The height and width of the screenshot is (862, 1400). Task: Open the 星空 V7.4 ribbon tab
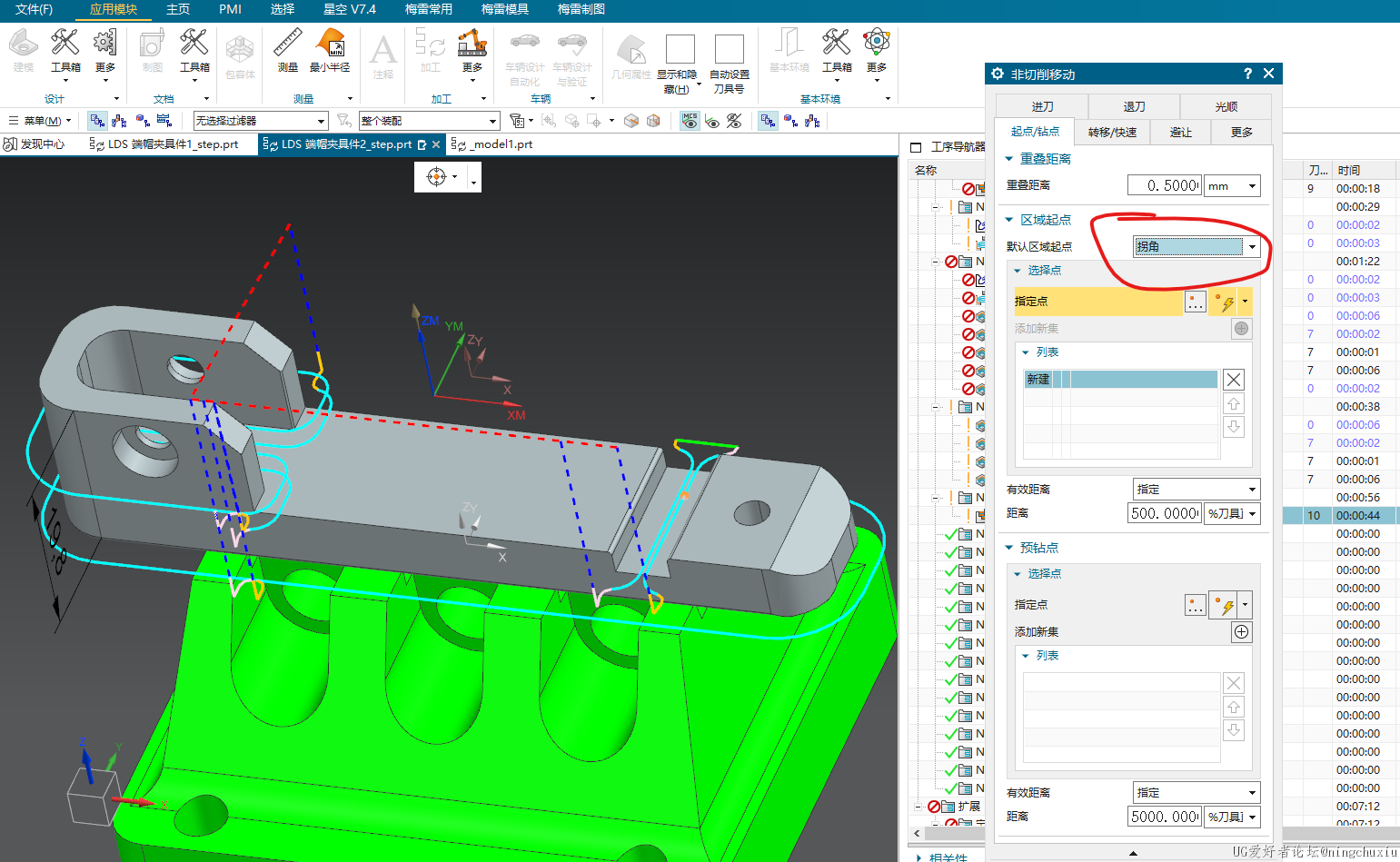(350, 9)
